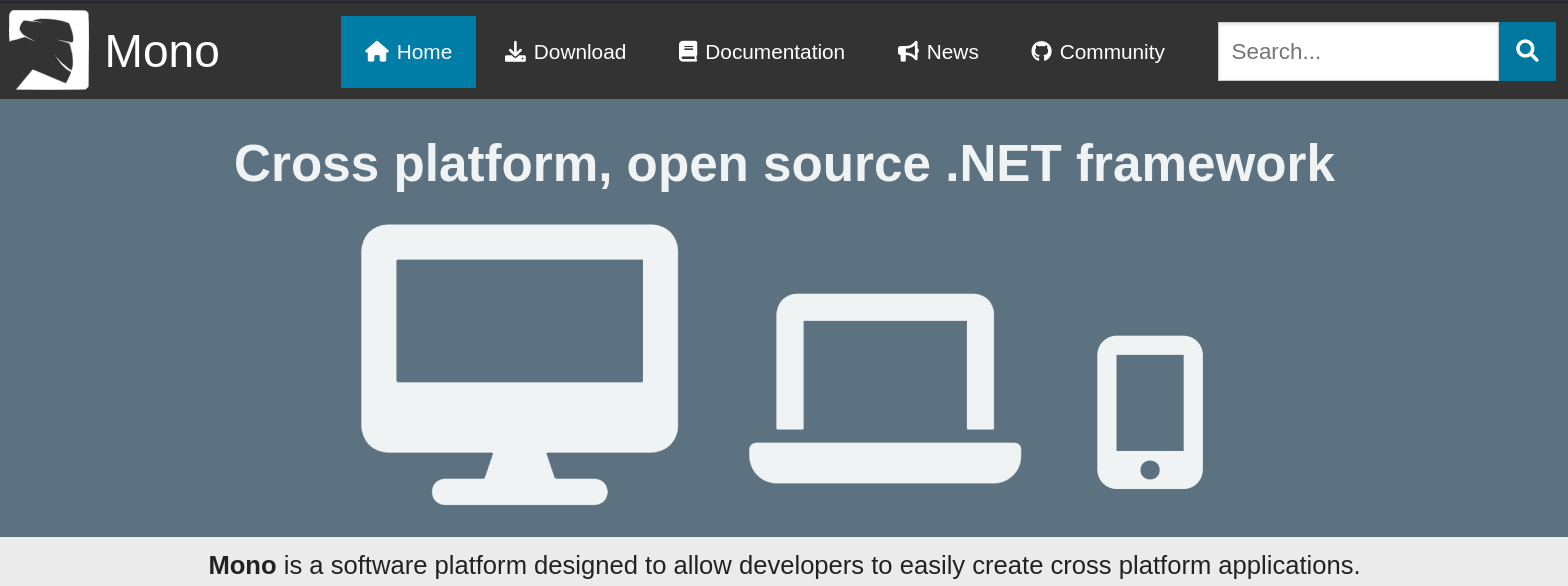Viewport: 1568px width, 586px height.
Task: Focus the Search input field
Action: click(1358, 52)
